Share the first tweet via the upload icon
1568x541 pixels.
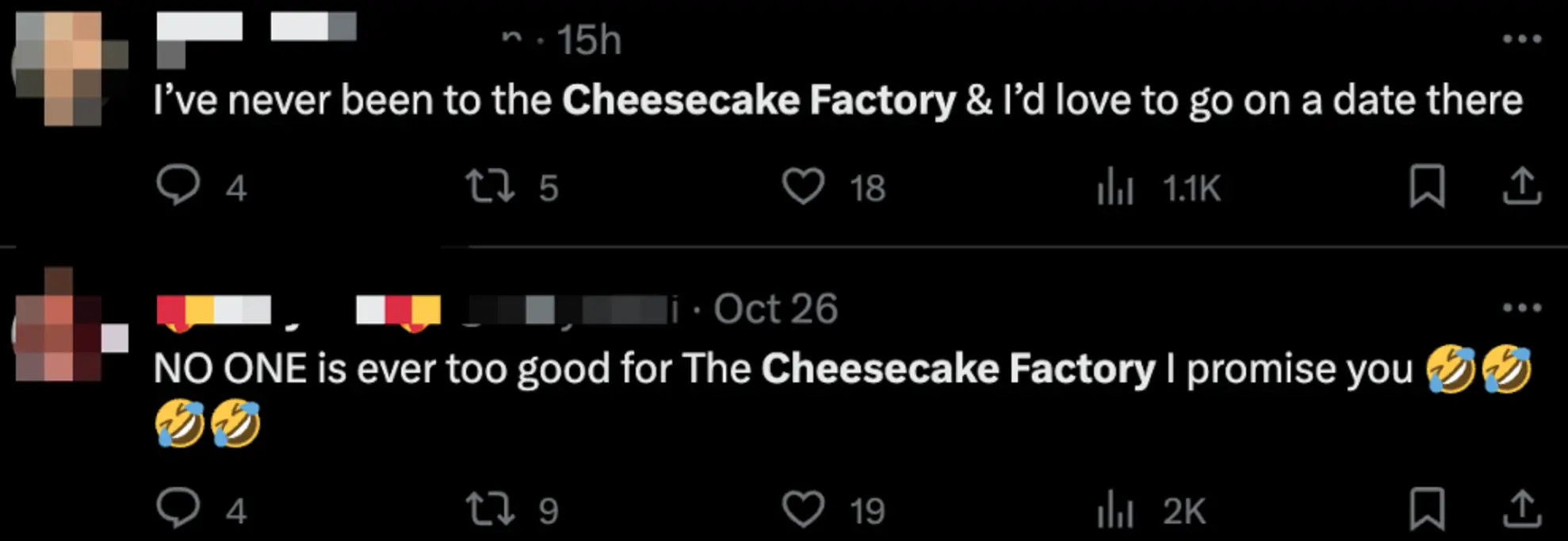click(x=1524, y=187)
